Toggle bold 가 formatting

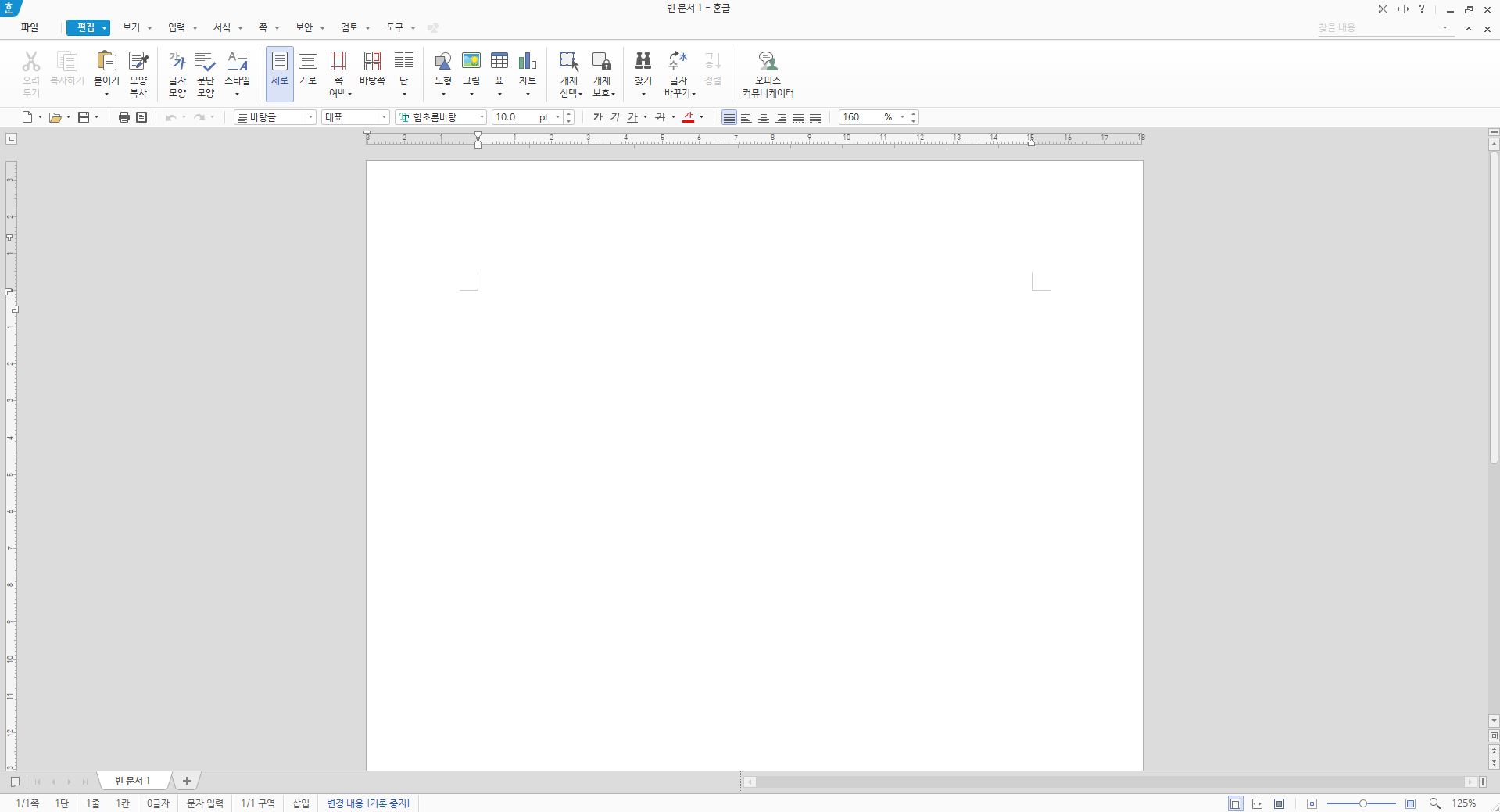(598, 117)
